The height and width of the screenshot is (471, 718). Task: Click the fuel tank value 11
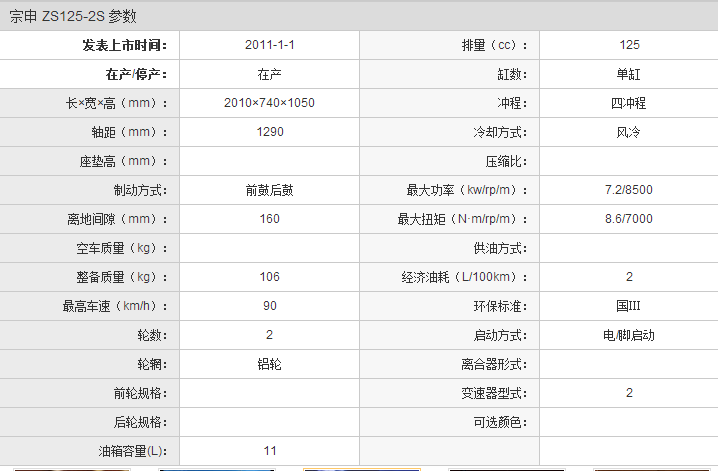pyautogui.click(x=270, y=451)
